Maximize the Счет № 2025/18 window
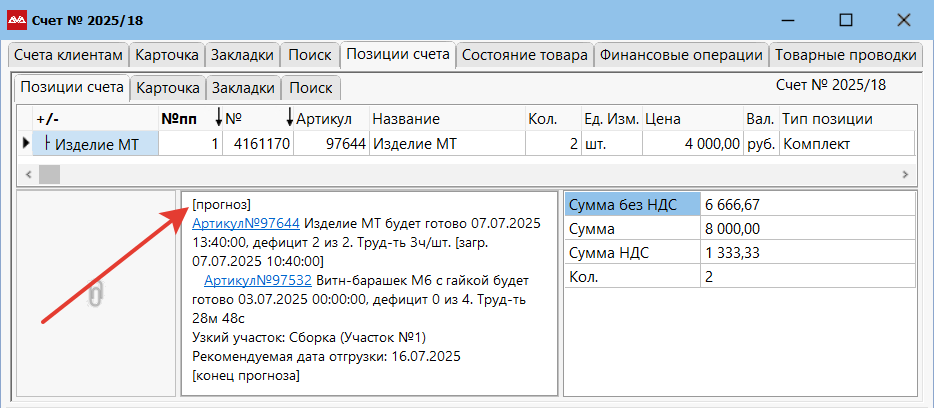Image resolution: width=934 pixels, height=408 pixels. point(846,20)
